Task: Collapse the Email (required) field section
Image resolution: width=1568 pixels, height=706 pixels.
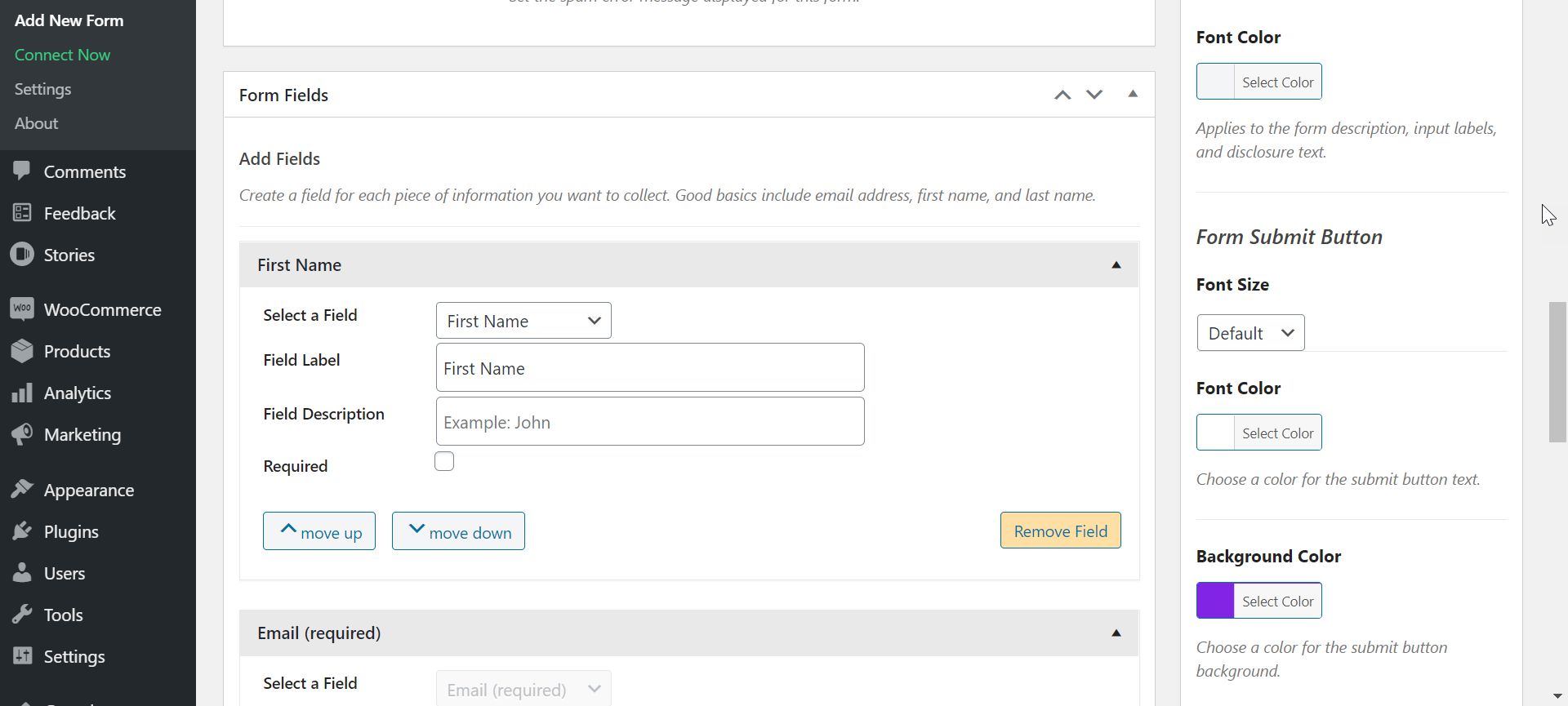Action: [x=1116, y=633]
